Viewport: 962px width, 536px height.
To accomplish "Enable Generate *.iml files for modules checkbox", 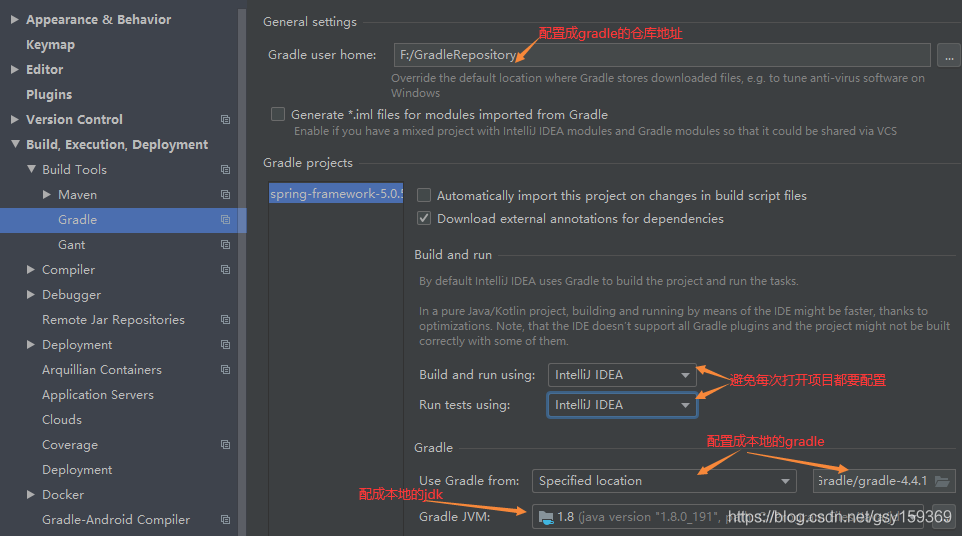I will (278, 115).
